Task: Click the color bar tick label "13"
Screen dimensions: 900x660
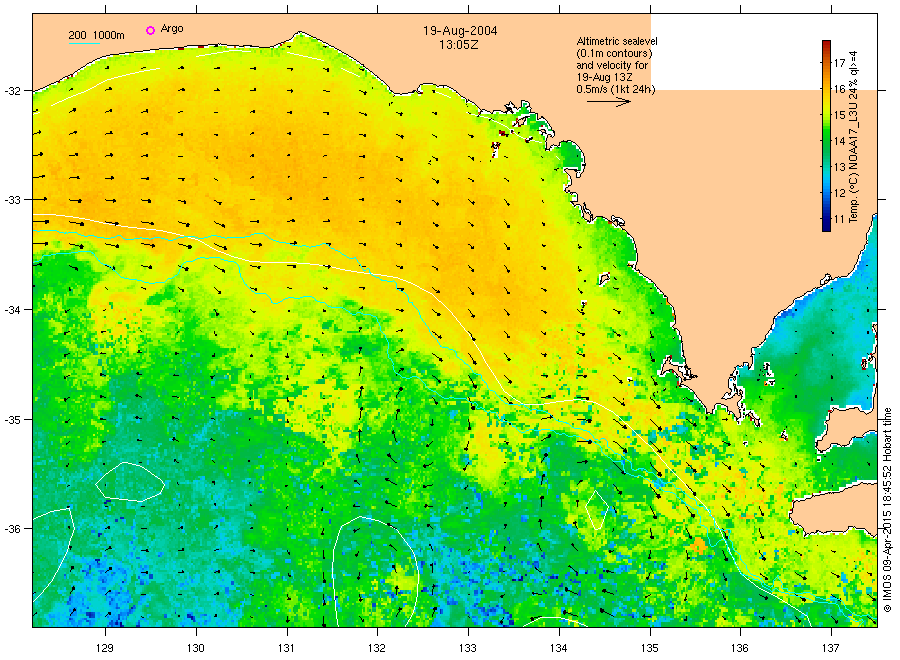Action: click(x=839, y=167)
